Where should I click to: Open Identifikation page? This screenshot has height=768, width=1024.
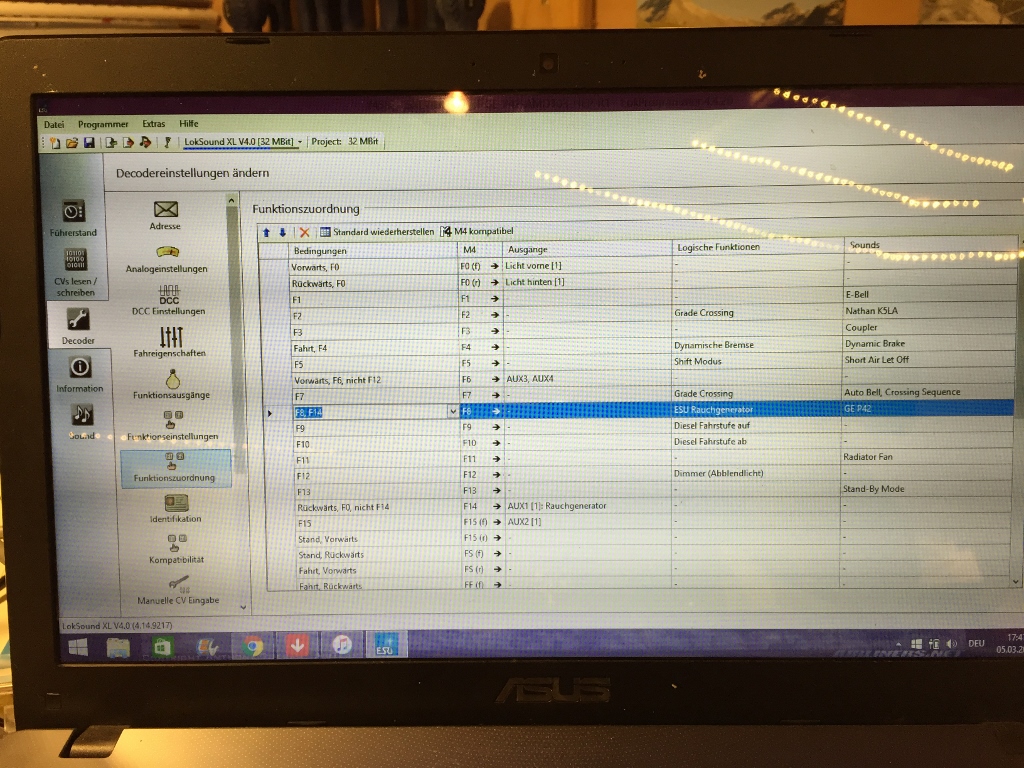tap(176, 508)
